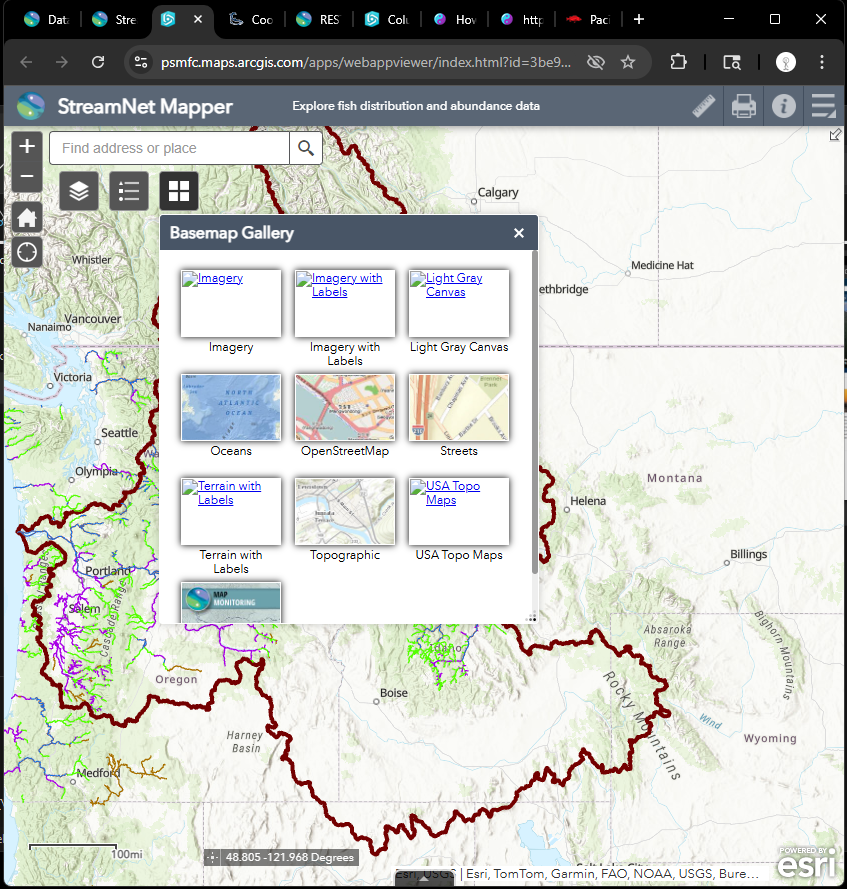
Task: Switch to the "Dat" browser tab
Action: 46,20
